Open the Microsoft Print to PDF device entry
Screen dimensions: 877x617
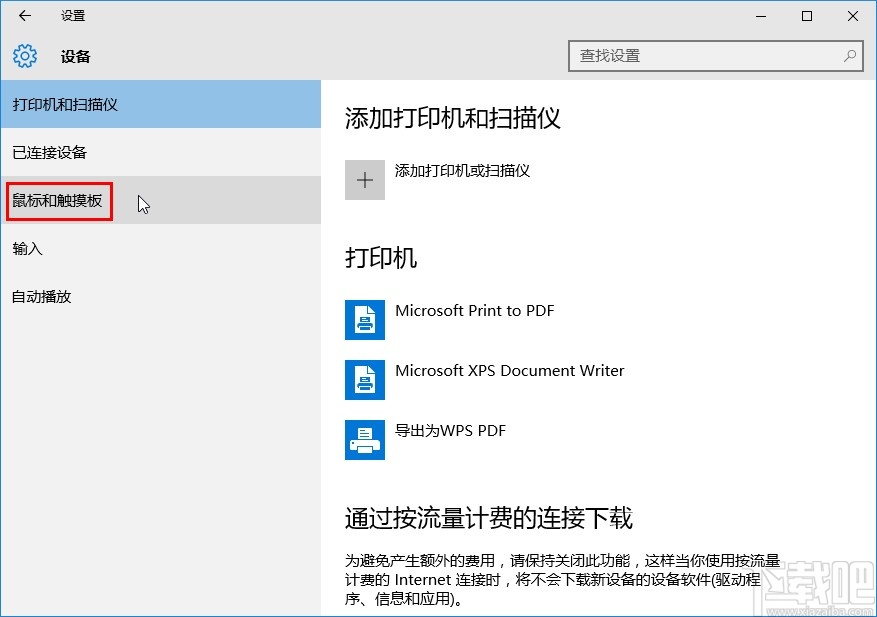[x=476, y=311]
